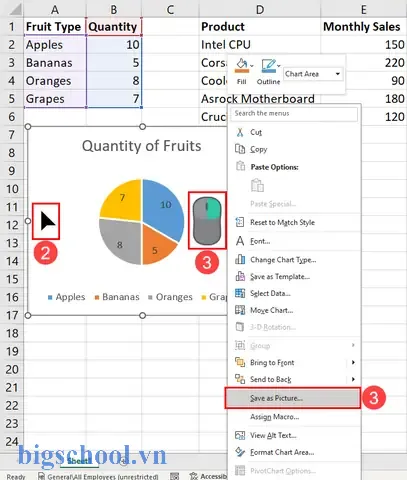Choose Save as Picture... menu entry
The height and width of the screenshot is (480, 407).
293,398
